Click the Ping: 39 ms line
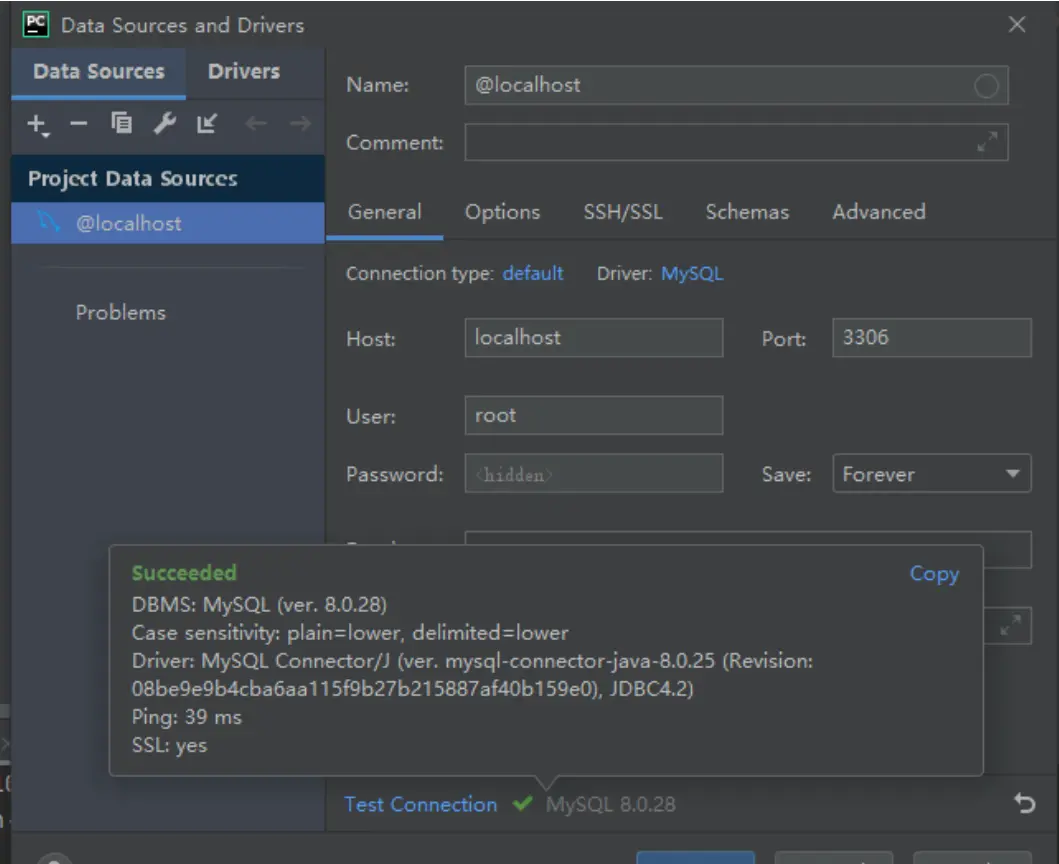 click(186, 717)
